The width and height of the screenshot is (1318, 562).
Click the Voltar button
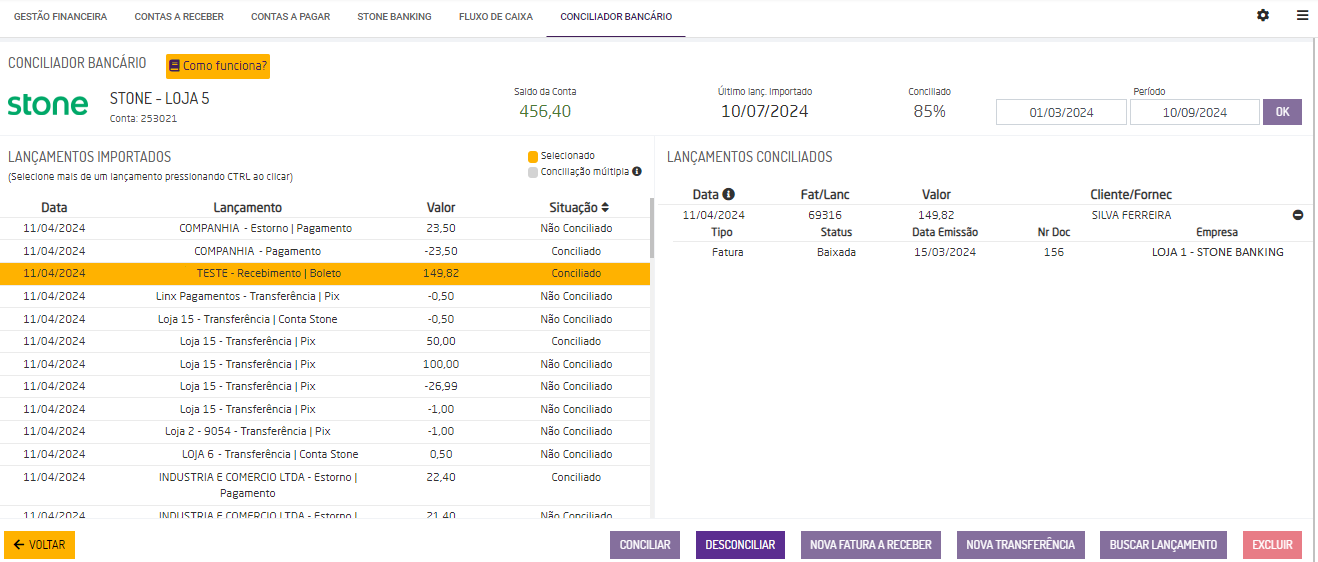click(x=40, y=545)
